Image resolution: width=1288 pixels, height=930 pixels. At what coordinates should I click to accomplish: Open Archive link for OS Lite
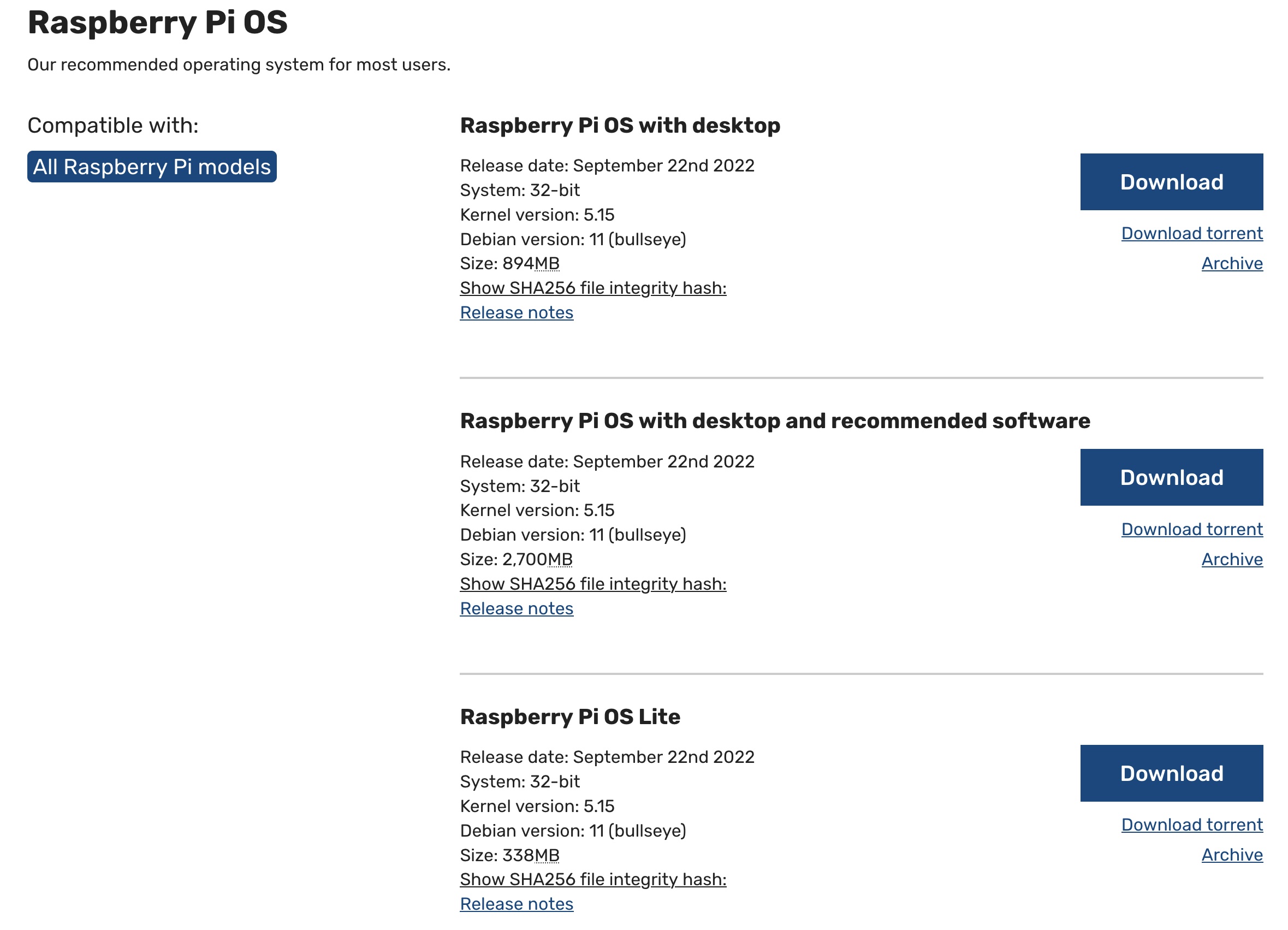1231,855
